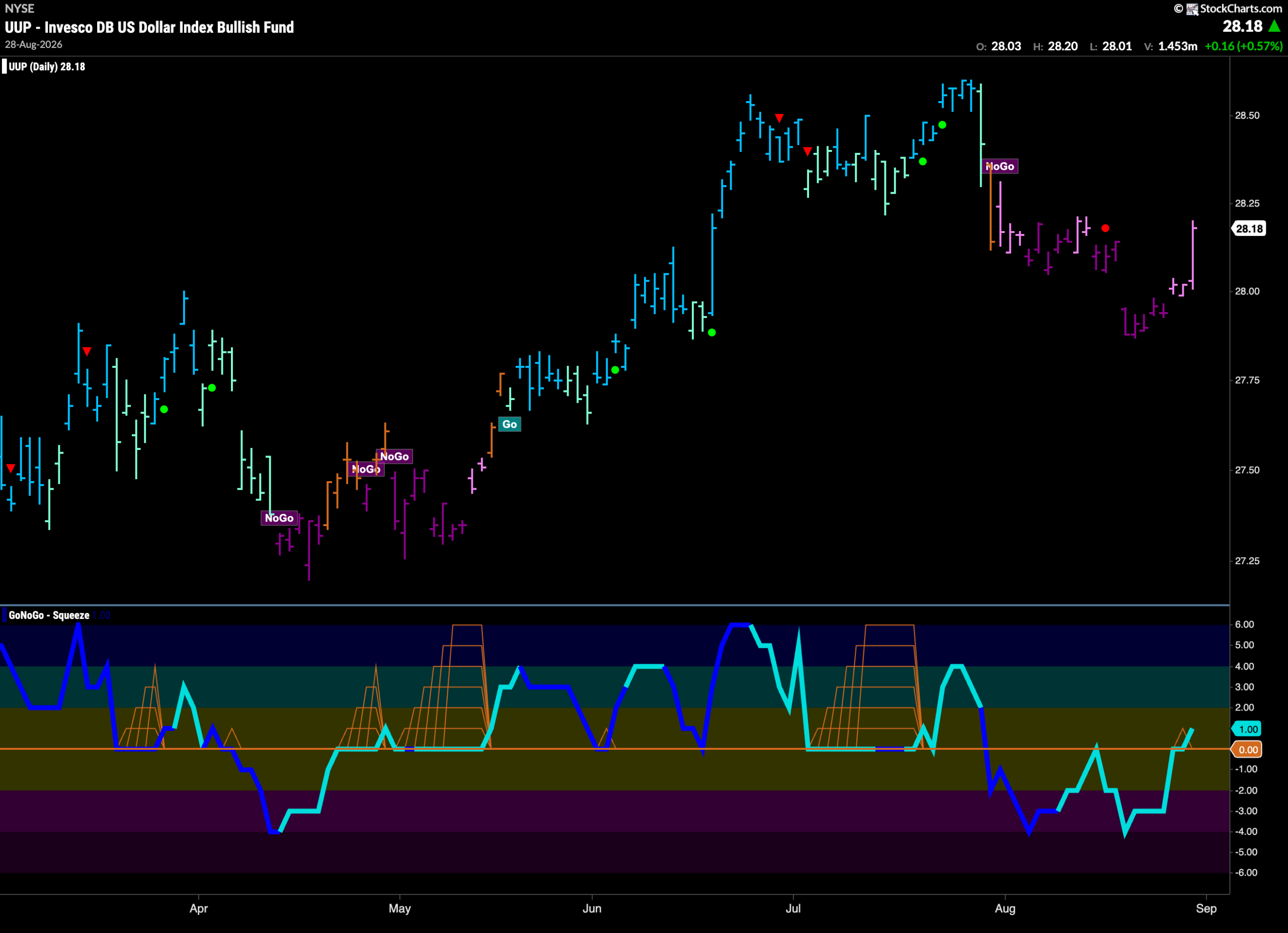
Task: Click the Apr label on time axis
Action: (199, 908)
